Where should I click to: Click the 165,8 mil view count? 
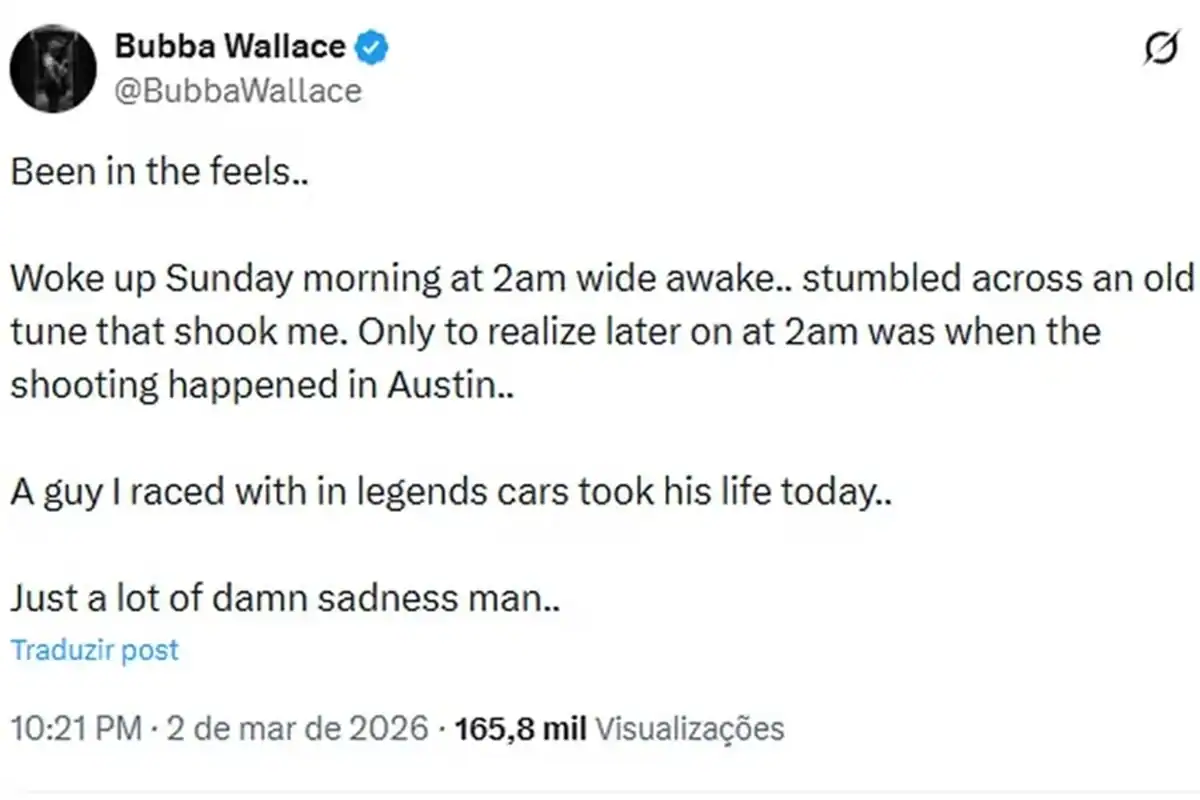(520, 728)
